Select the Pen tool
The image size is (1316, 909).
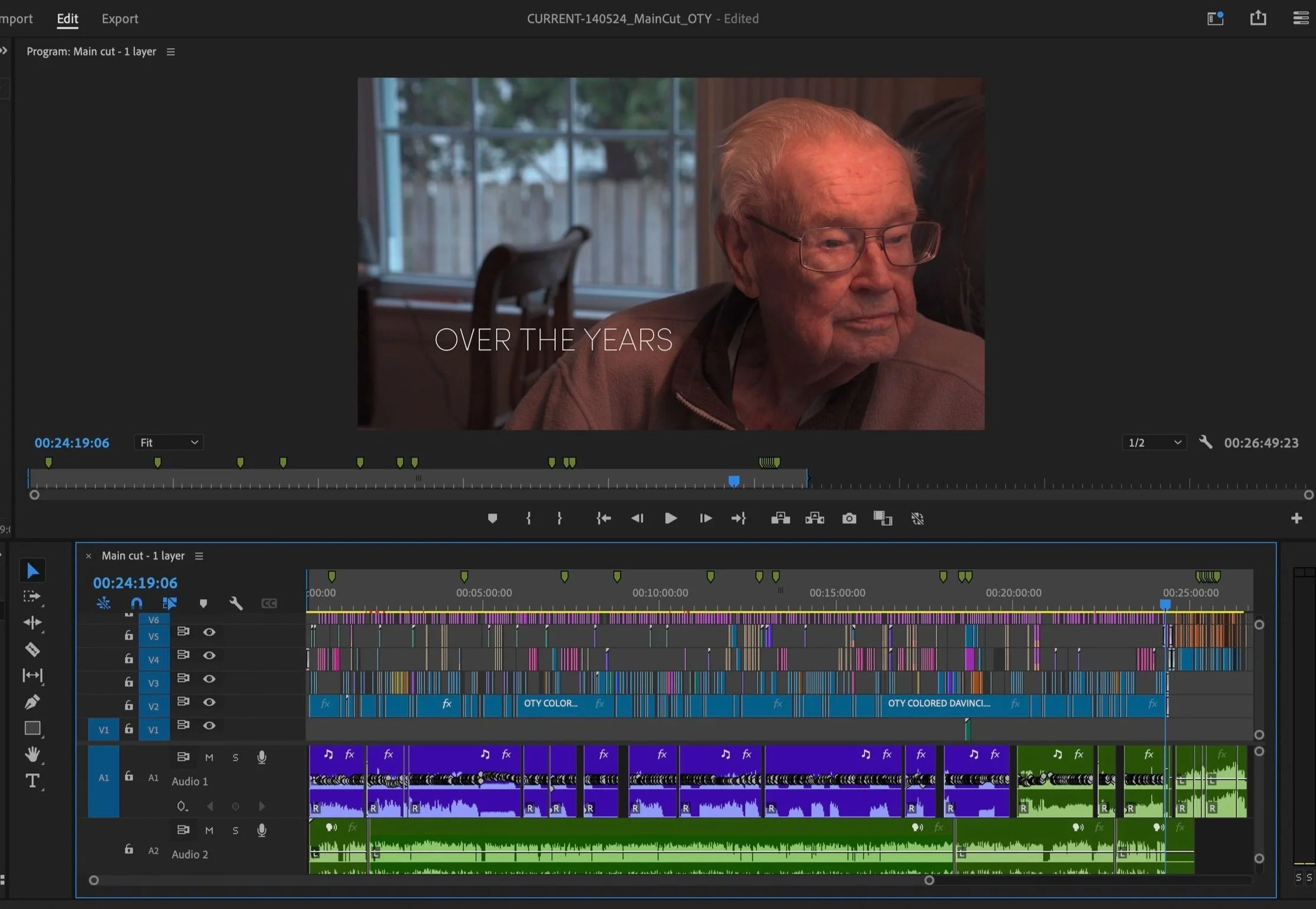coord(32,702)
